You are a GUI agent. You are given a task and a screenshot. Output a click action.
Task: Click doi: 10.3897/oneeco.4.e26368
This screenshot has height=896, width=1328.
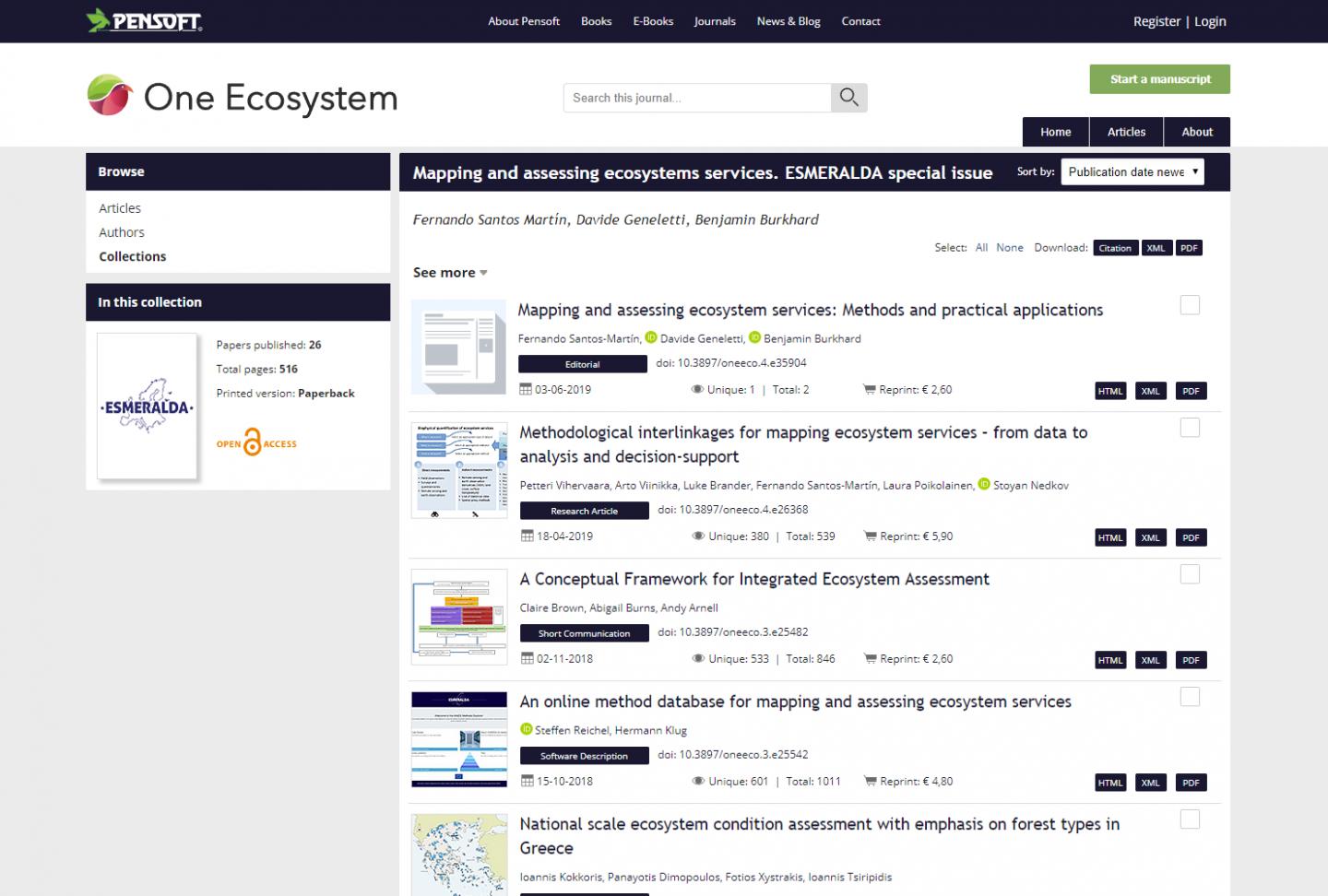733,509
